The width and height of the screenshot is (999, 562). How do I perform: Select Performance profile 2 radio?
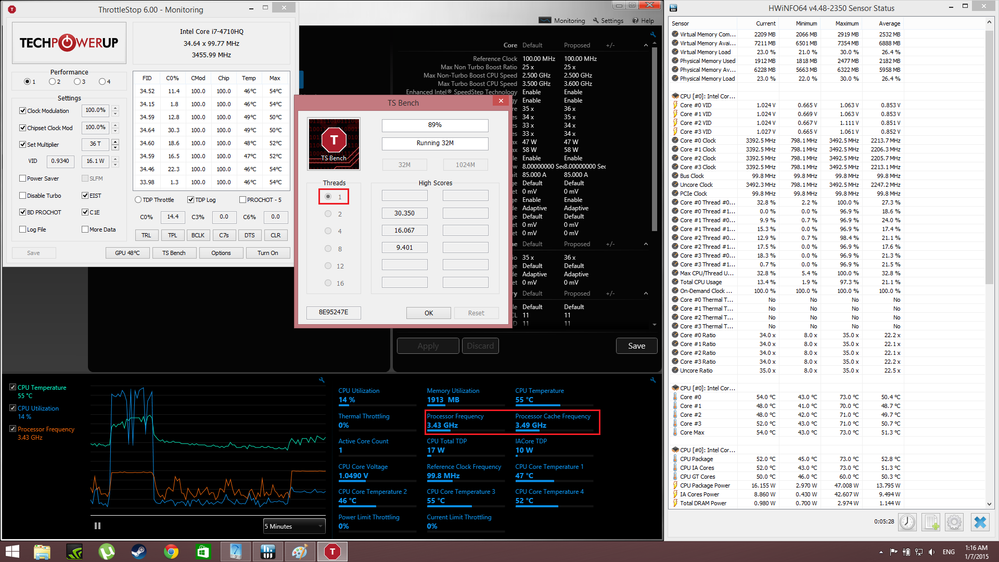(52, 82)
